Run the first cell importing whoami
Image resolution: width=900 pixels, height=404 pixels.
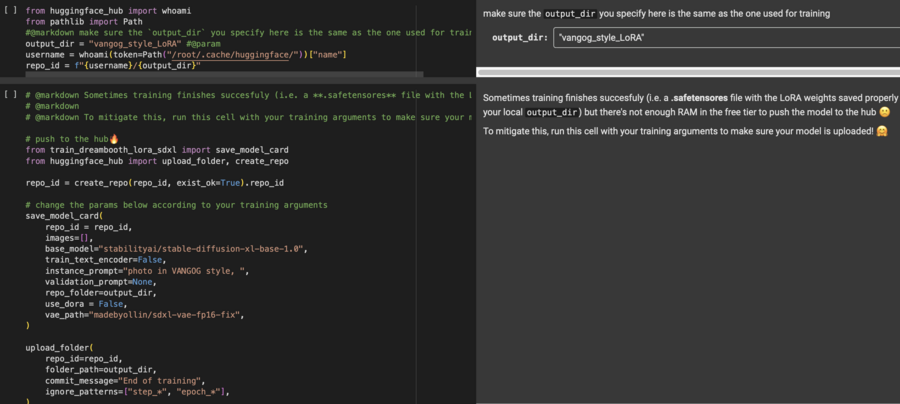10,8
